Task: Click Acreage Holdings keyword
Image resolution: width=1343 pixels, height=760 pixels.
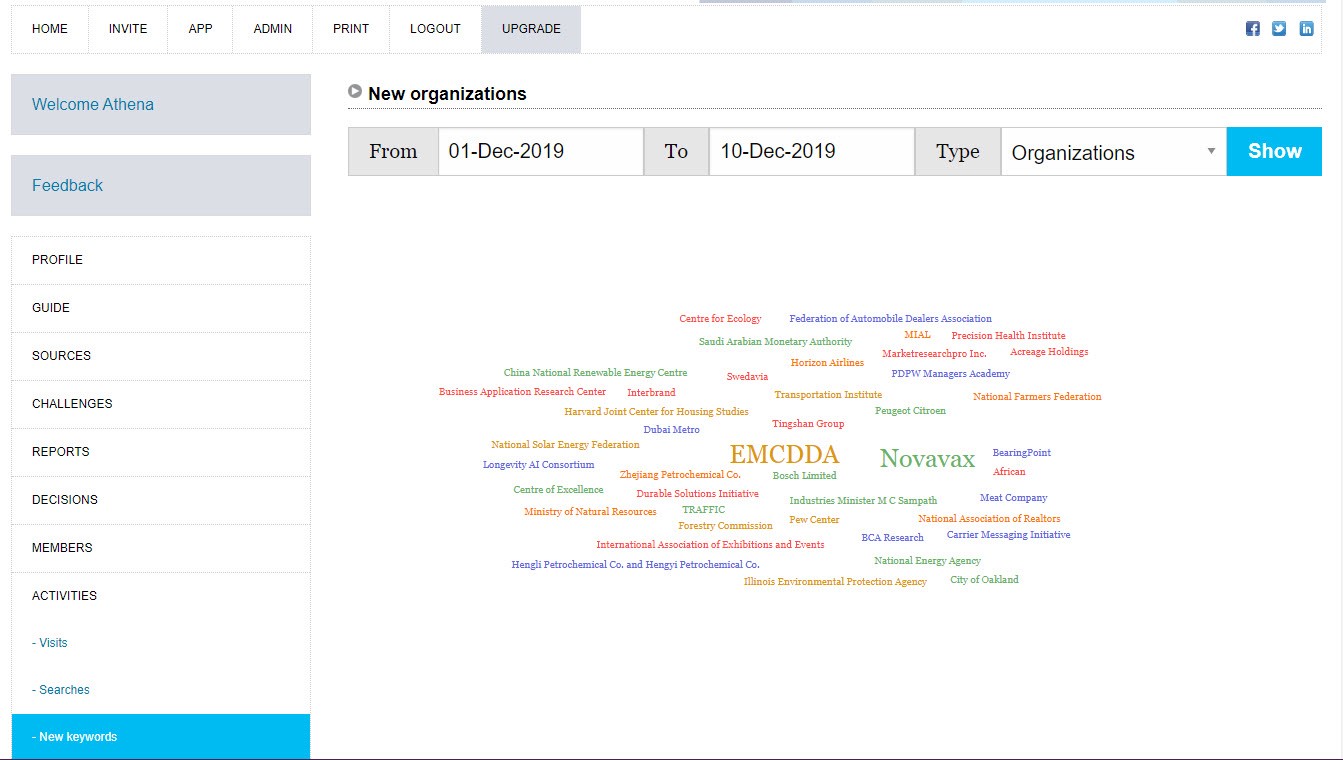Action: (x=1049, y=352)
